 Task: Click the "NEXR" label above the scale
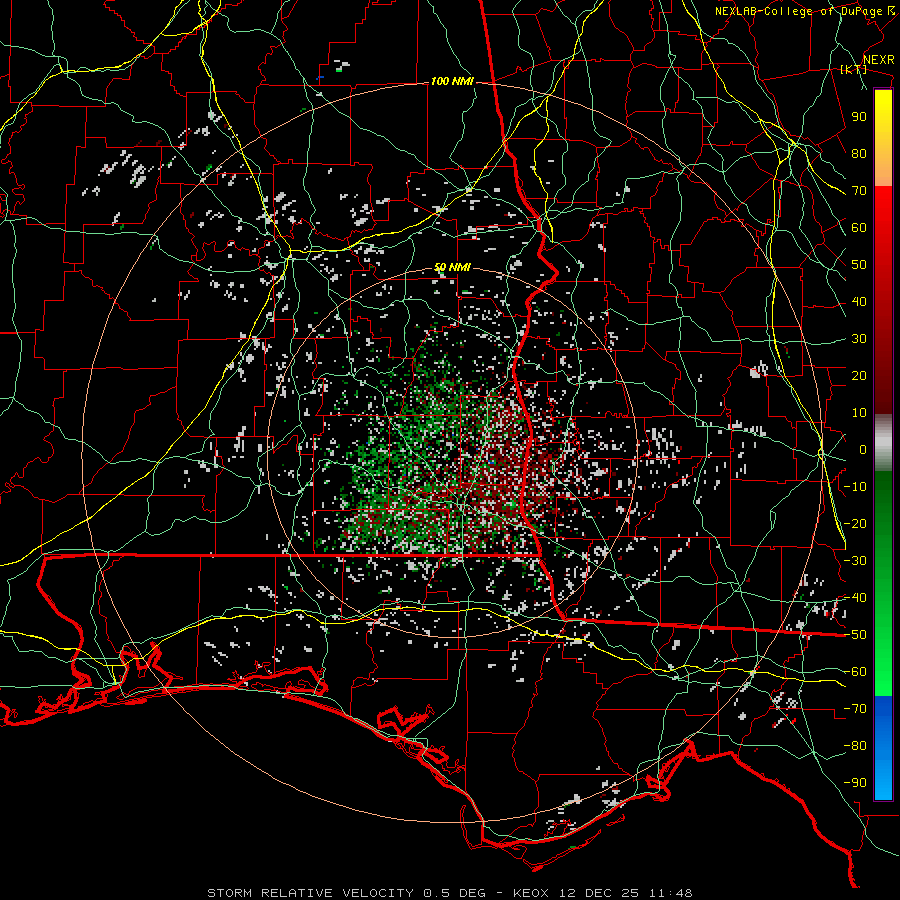[878, 60]
